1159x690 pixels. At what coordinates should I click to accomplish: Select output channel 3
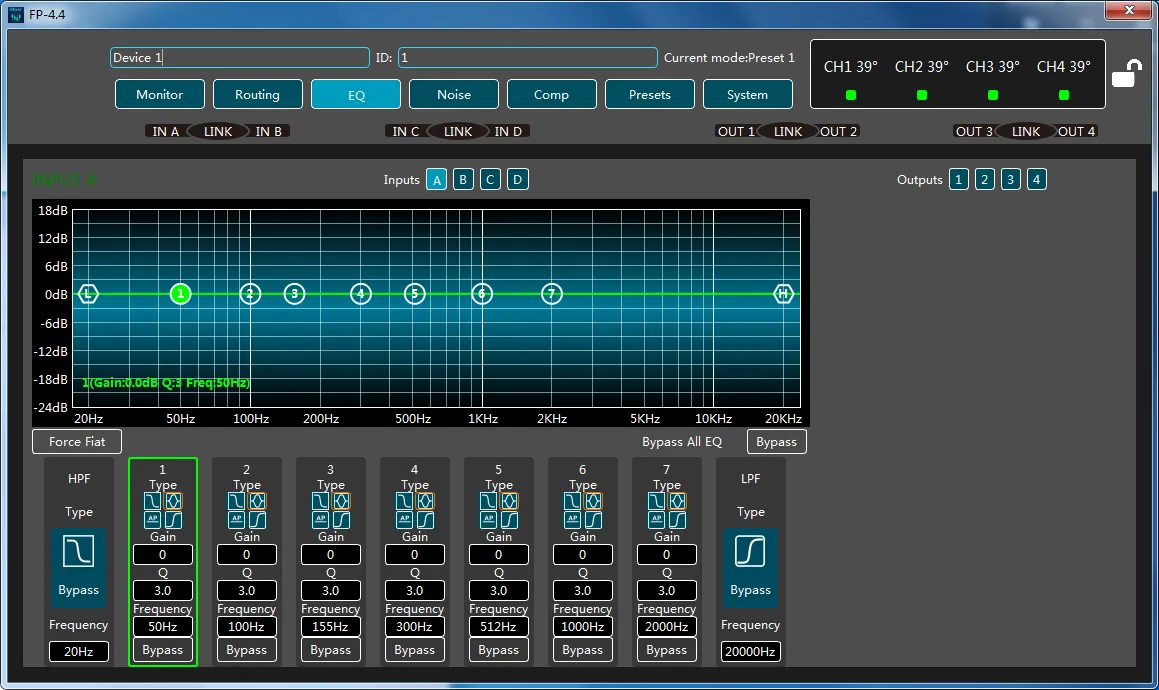click(1011, 180)
